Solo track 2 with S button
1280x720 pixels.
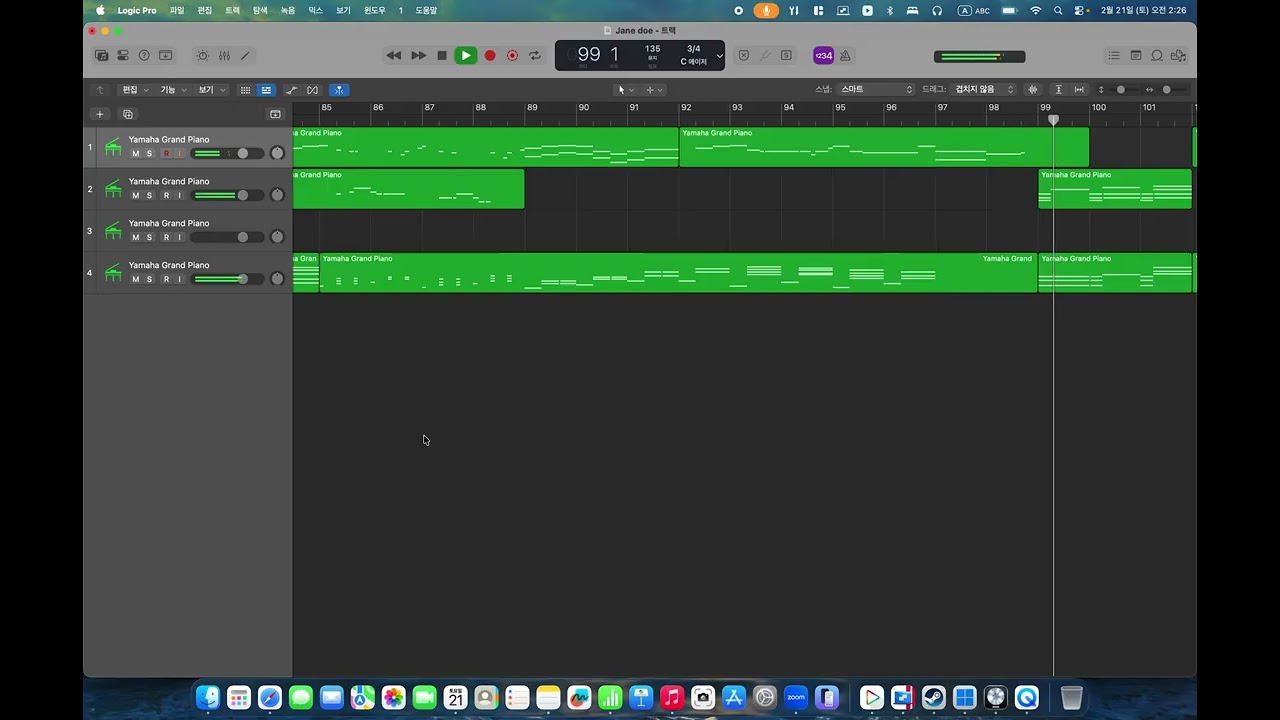[150, 196]
